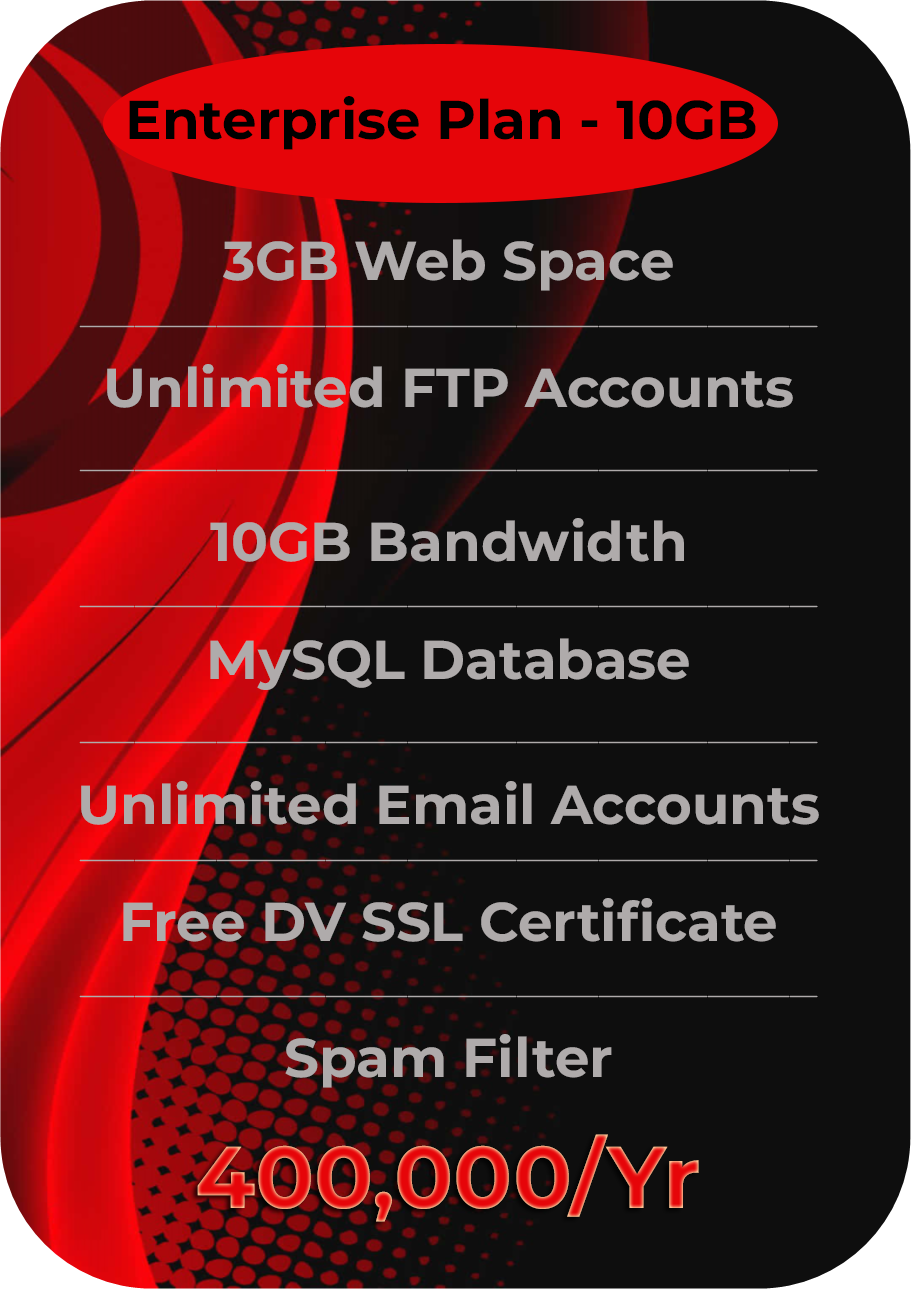The image size is (911, 1289).
Task: Click the divider line below 10GB Bandwidth
Action: [x=448, y=606]
